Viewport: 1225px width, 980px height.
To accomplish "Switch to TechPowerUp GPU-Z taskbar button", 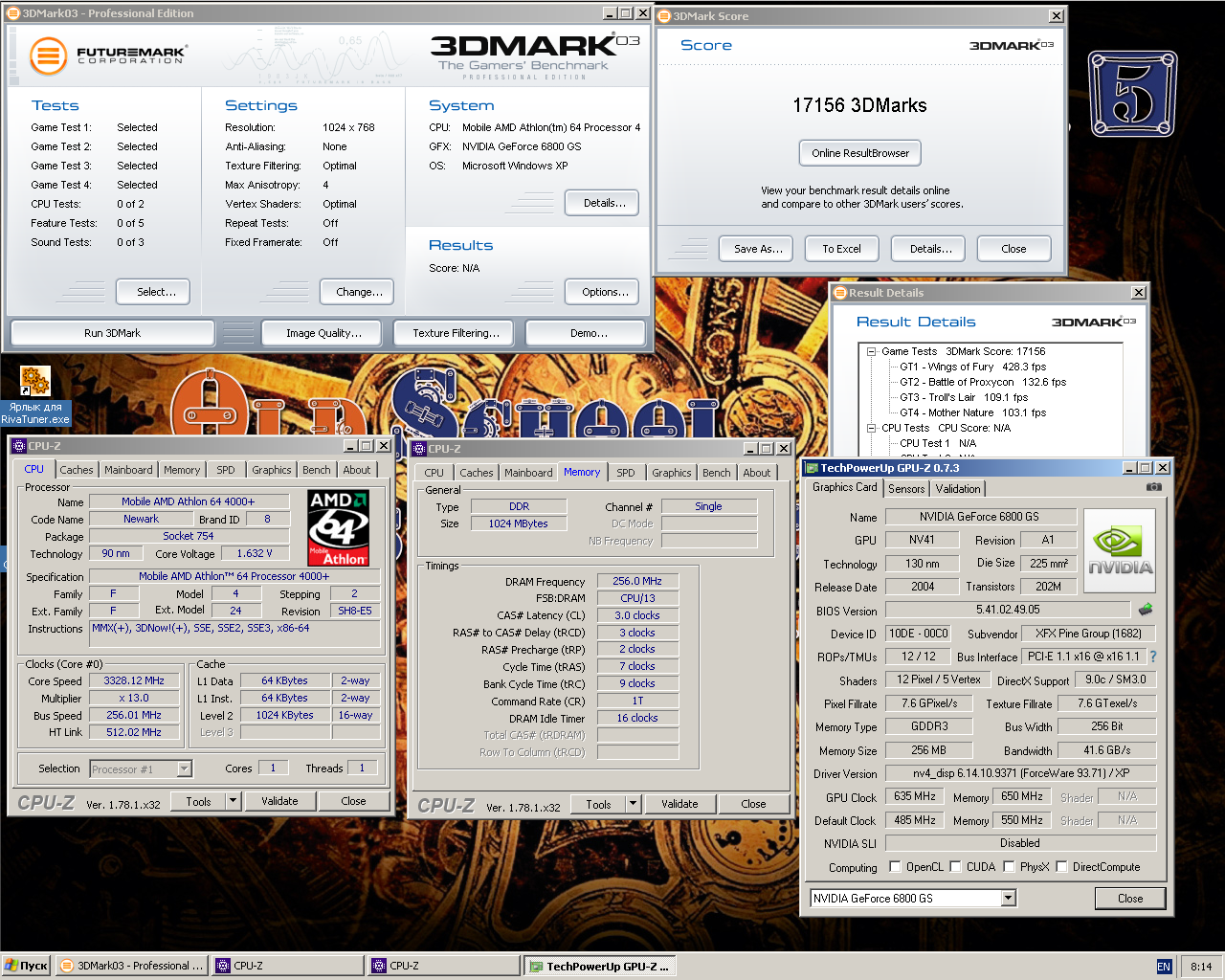I will [599, 967].
